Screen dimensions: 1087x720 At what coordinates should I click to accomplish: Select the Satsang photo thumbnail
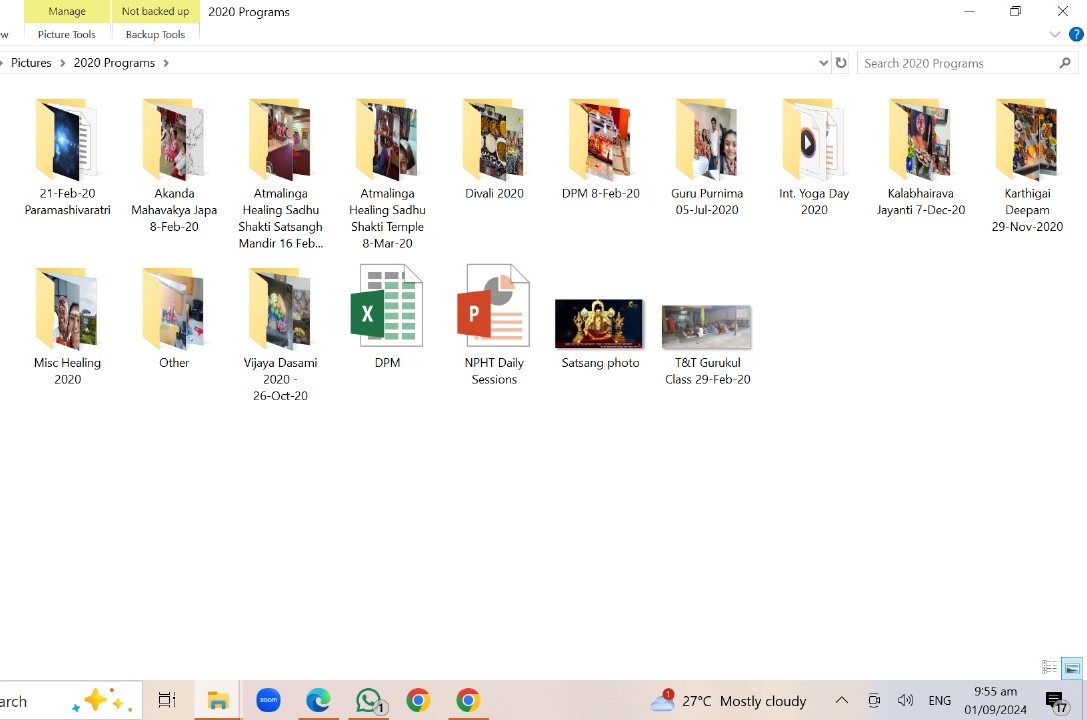[599, 324]
